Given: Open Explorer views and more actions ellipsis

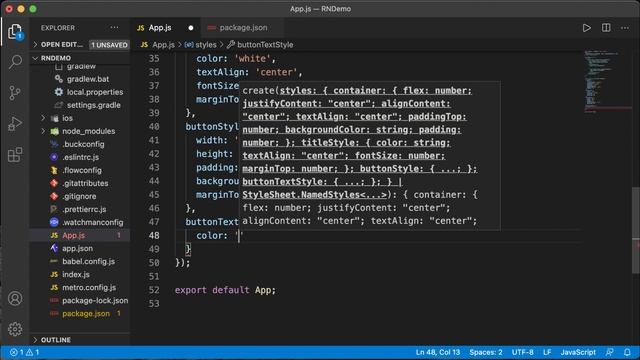Looking at the screenshot, I should tap(114, 28).
